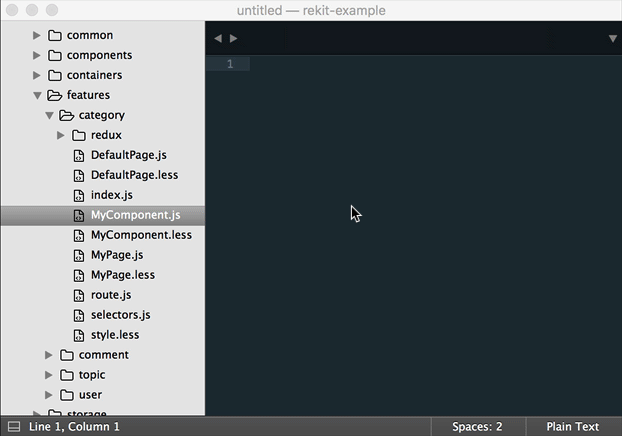The width and height of the screenshot is (622, 436).
Task: Click the redux folder icon
Action: [x=79, y=135]
